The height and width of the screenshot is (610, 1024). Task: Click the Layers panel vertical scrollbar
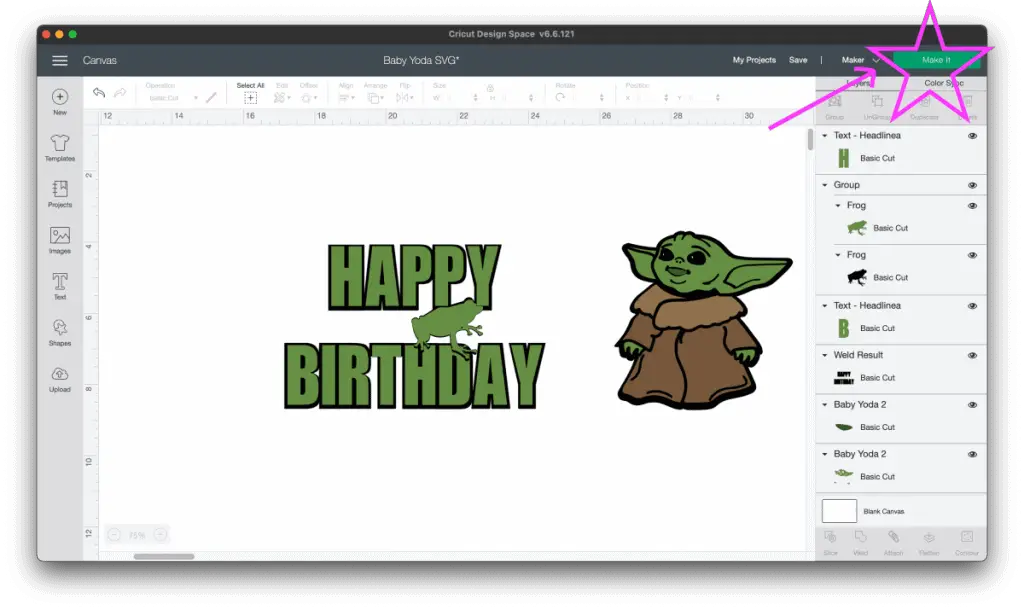(x=810, y=139)
